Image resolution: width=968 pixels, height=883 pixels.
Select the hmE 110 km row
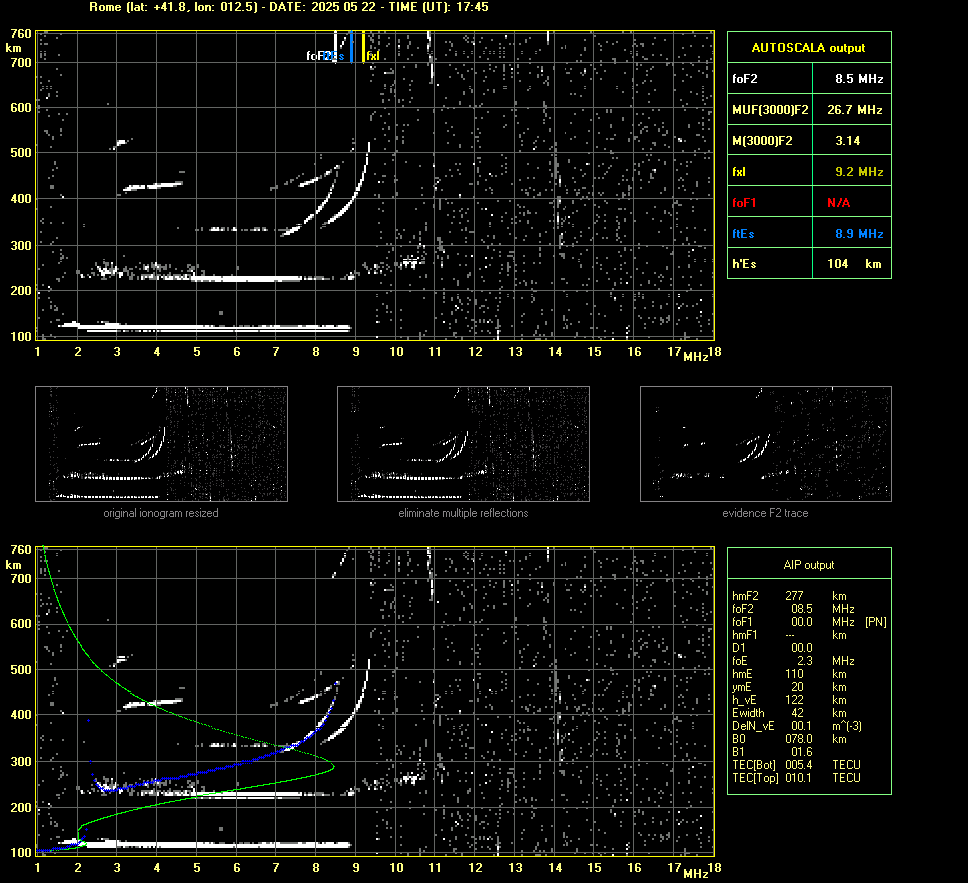(790, 674)
